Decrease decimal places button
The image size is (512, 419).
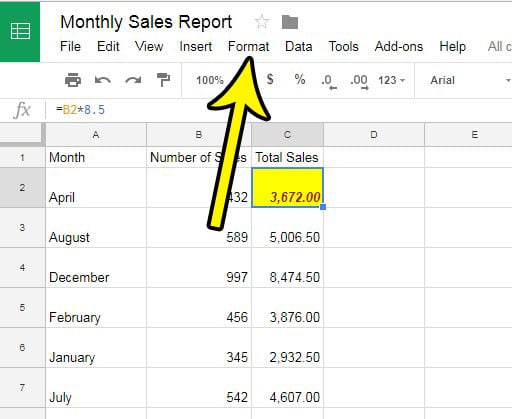(329, 82)
